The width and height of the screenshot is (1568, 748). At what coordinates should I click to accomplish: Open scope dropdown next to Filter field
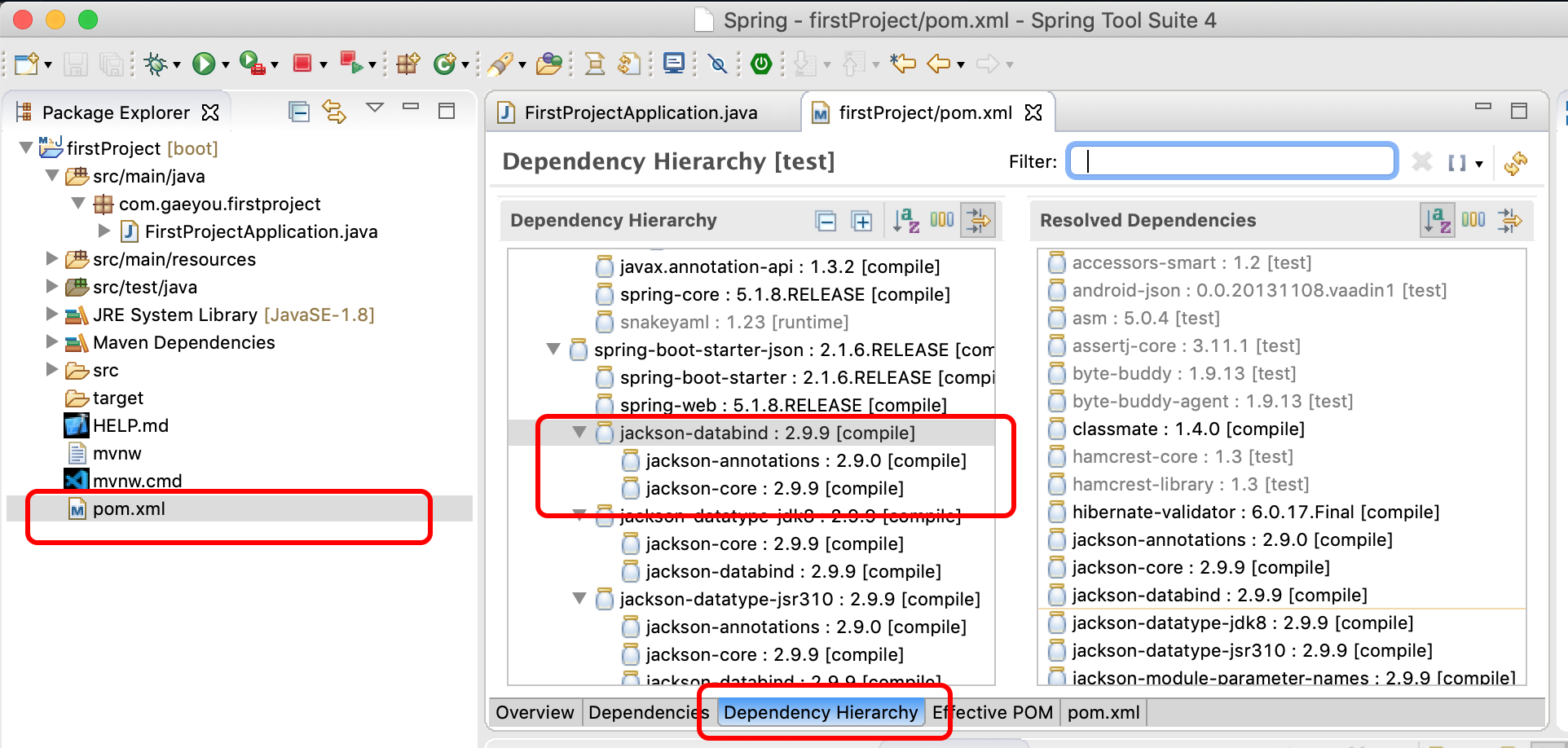(1478, 164)
